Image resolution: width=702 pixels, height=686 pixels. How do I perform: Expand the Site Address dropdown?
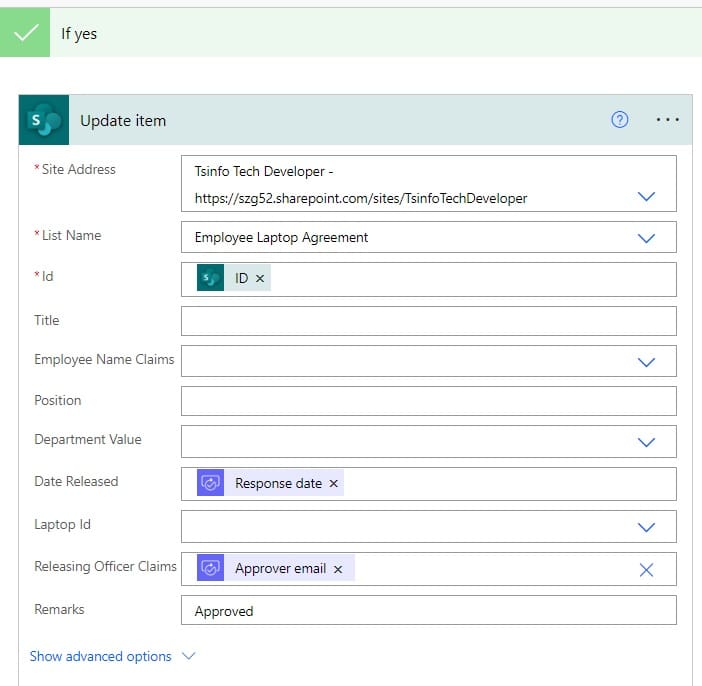646,196
